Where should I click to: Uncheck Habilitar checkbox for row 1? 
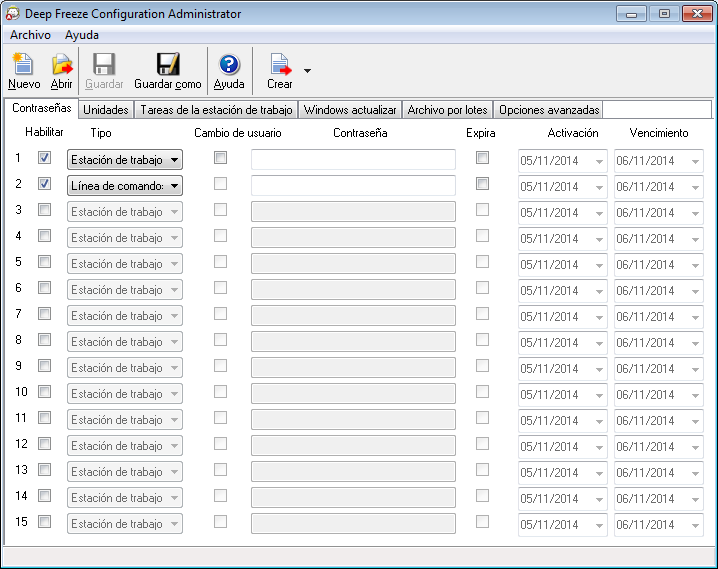pyautogui.click(x=45, y=158)
